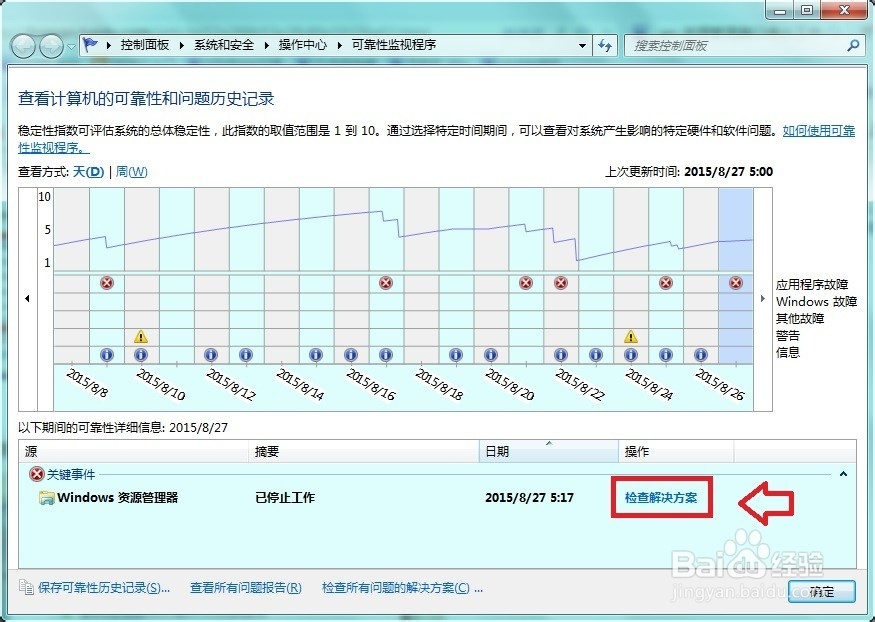Expand the breadcrumb arrow after 控制面板
Image resolution: width=875 pixels, height=622 pixels.
pos(182,45)
